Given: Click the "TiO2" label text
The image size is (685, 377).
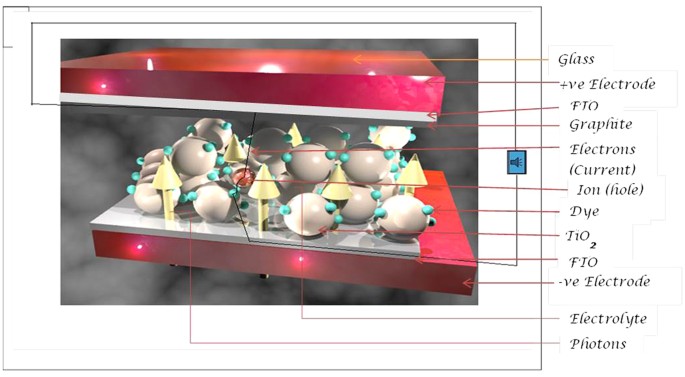Looking at the screenshot, I should pos(581,238).
